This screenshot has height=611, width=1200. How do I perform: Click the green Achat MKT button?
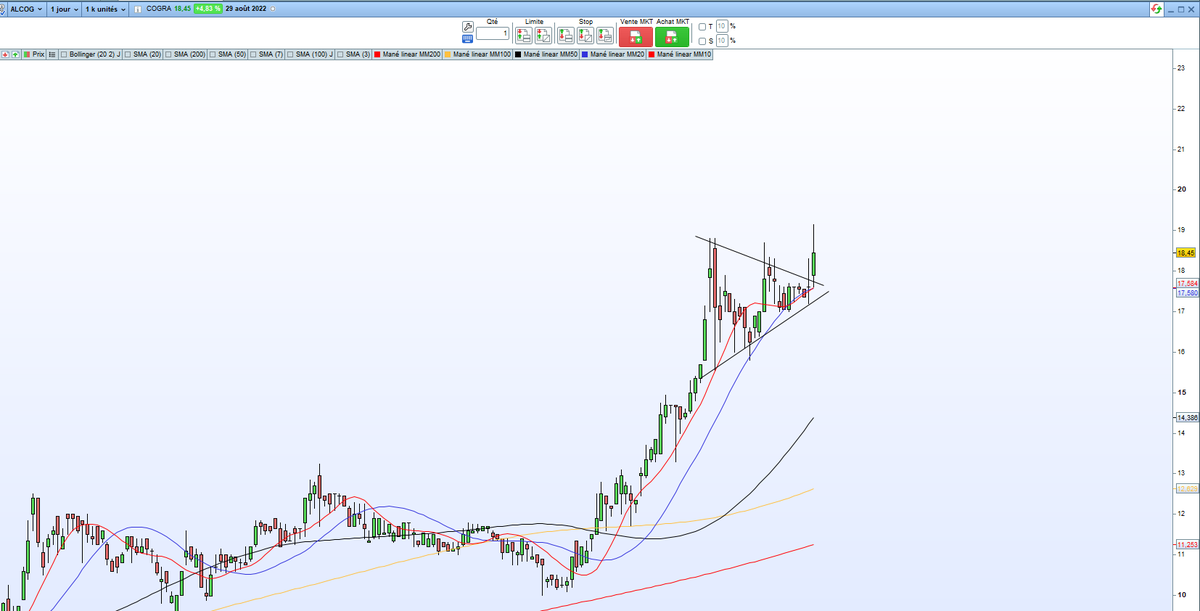672,37
